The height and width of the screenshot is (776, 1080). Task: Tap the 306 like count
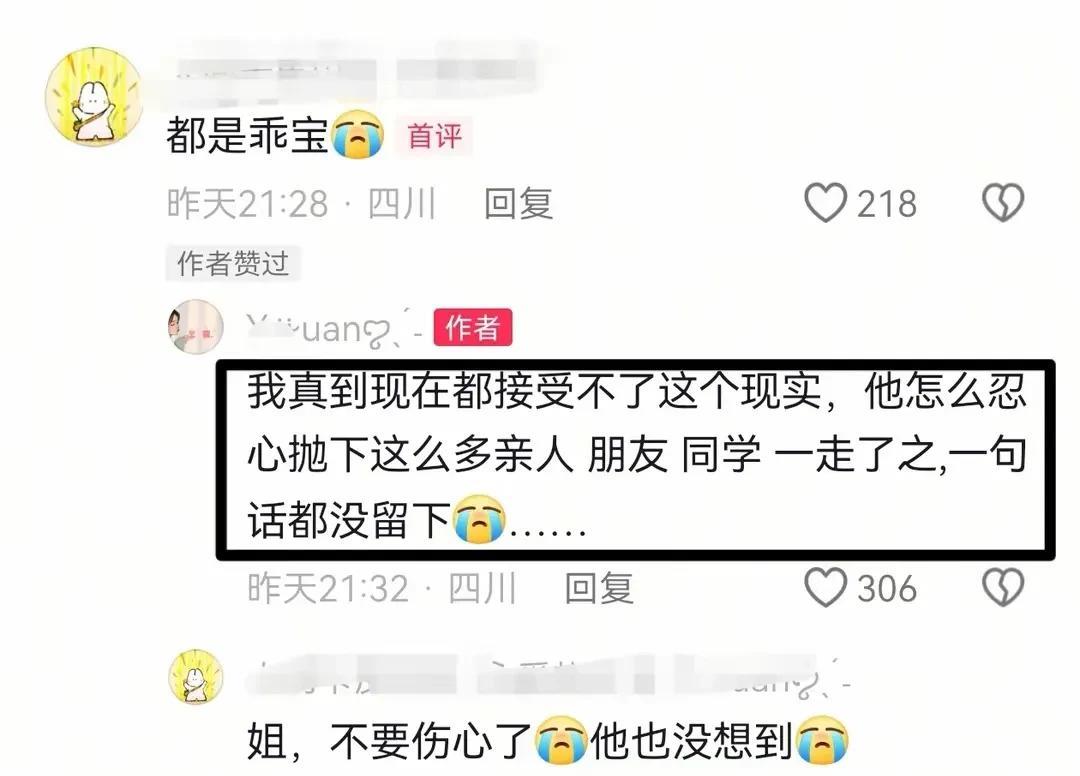click(886, 588)
